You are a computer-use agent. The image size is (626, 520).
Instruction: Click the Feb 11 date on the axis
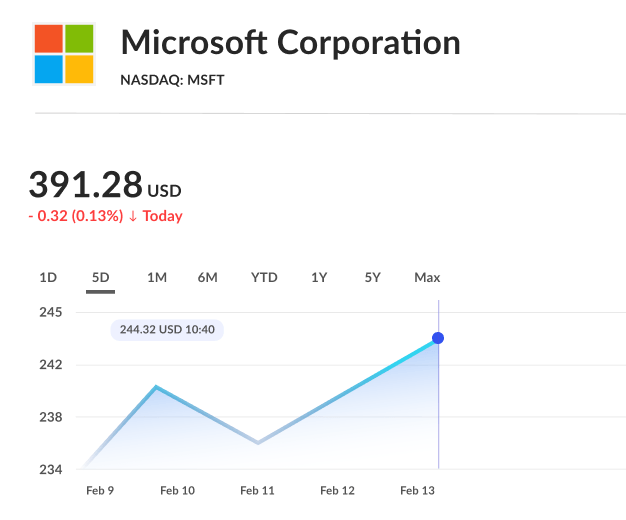click(257, 491)
